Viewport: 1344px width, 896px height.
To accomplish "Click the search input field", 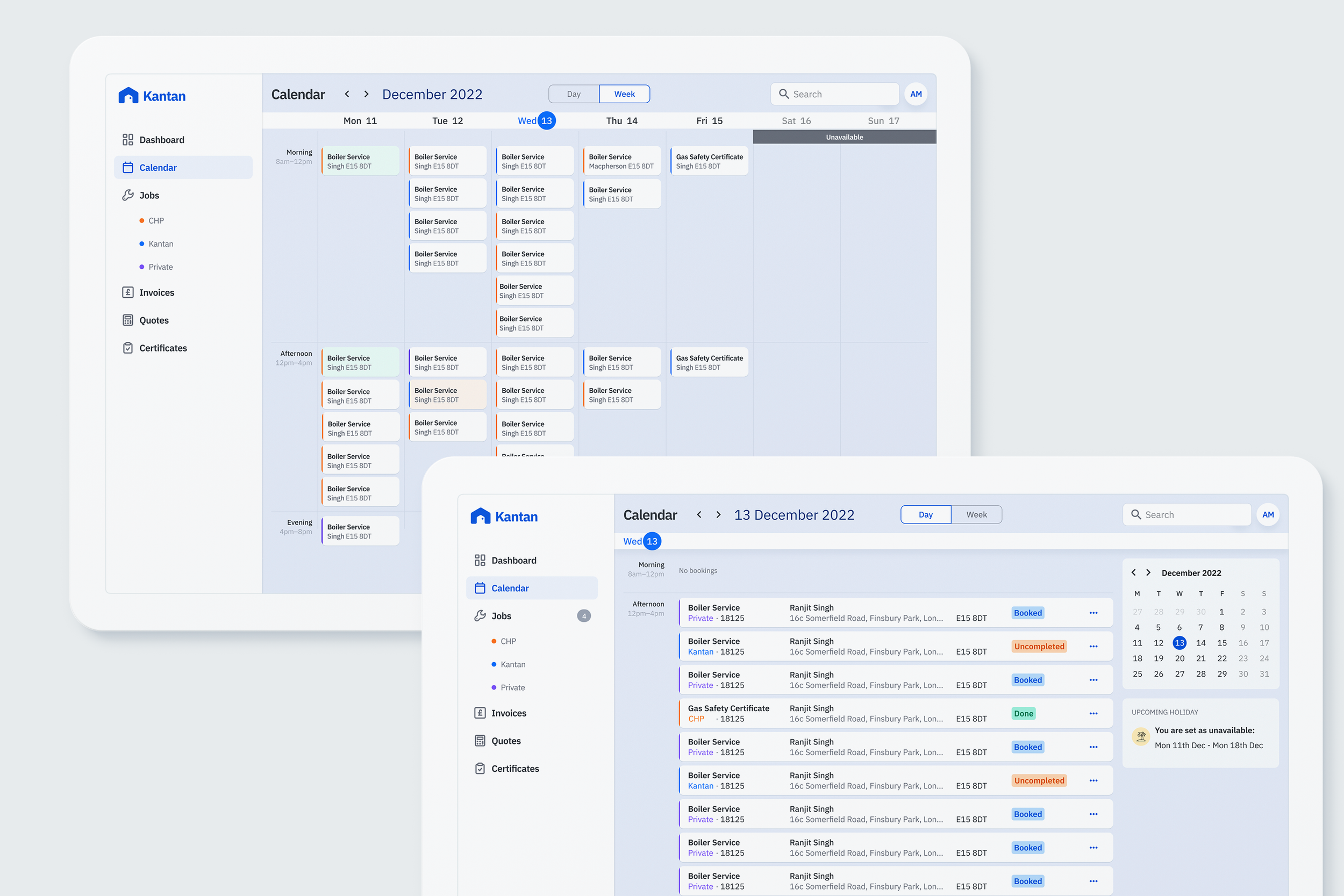I will (x=1190, y=514).
